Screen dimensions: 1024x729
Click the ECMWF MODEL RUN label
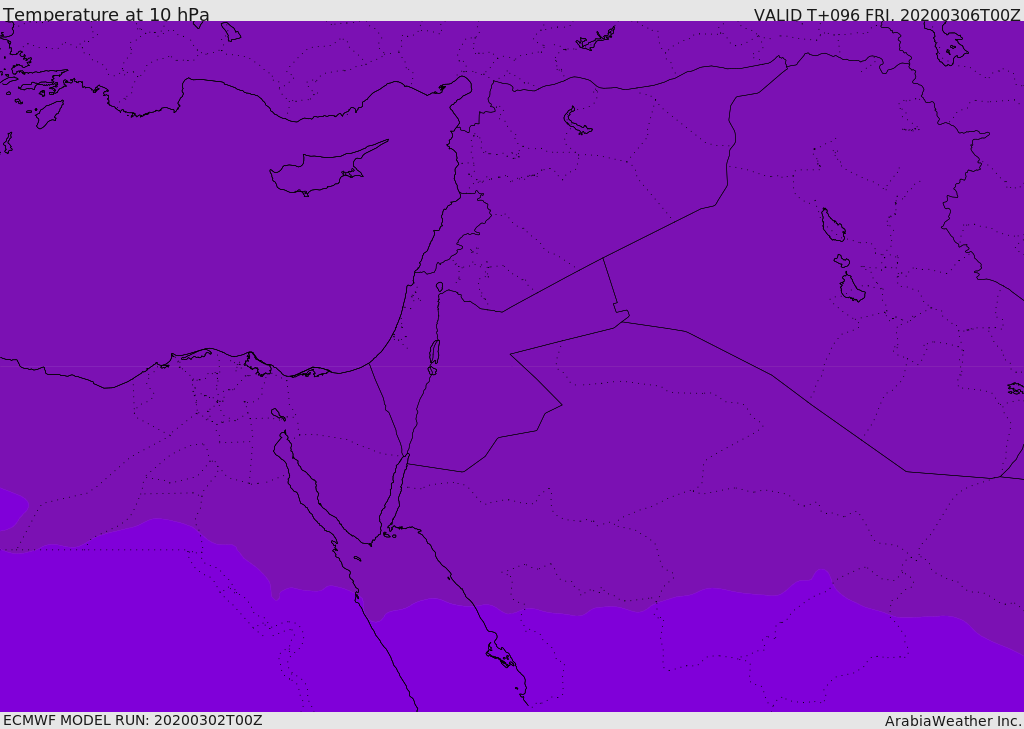pyautogui.click(x=132, y=720)
